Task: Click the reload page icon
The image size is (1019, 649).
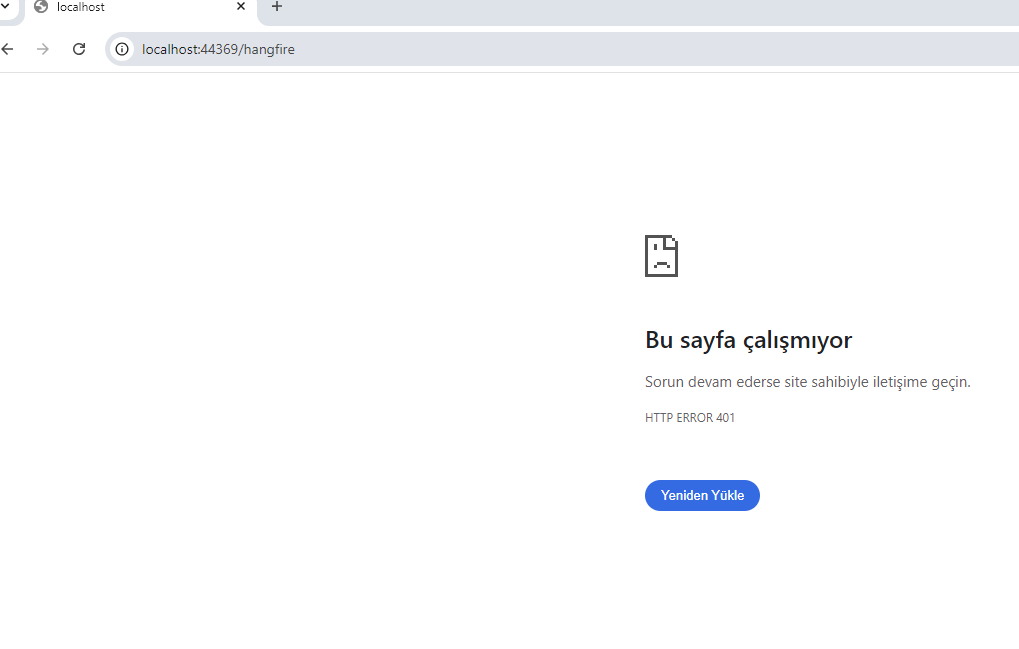Action: [x=79, y=49]
